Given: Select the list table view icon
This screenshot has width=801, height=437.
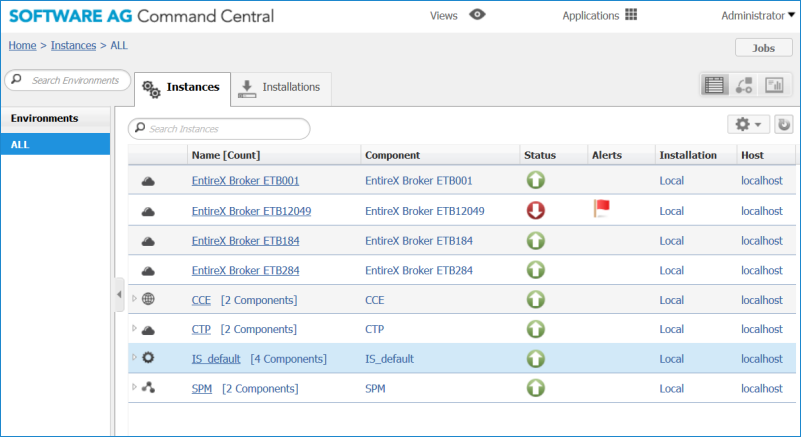Looking at the screenshot, I should click(x=714, y=85).
